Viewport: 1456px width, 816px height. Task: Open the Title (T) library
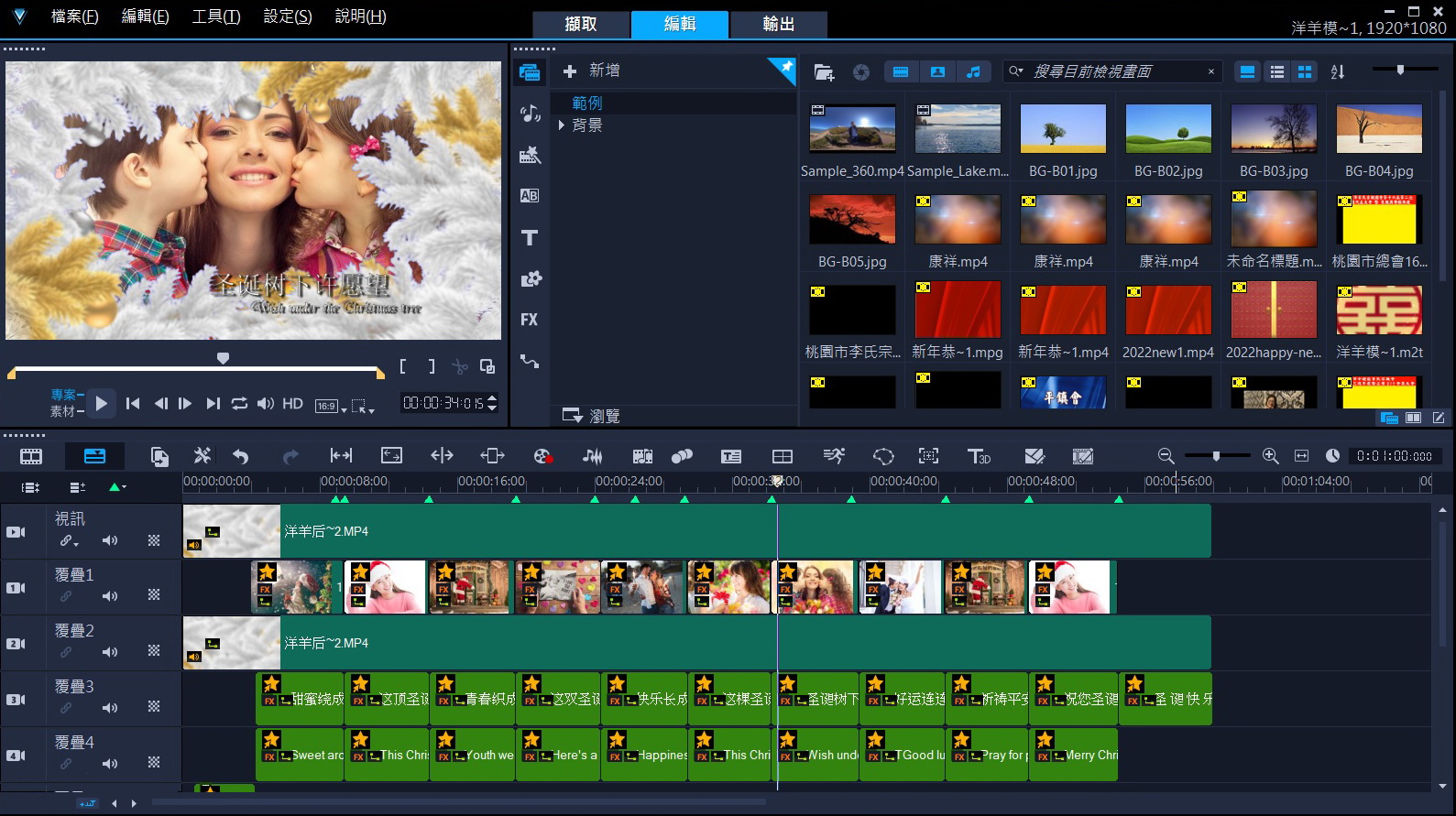[530, 238]
